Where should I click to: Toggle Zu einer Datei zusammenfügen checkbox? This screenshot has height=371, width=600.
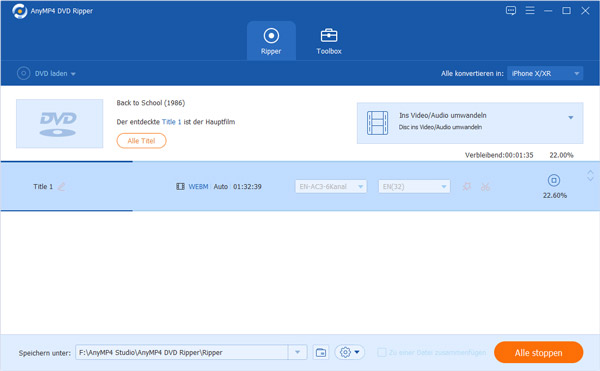pos(382,352)
